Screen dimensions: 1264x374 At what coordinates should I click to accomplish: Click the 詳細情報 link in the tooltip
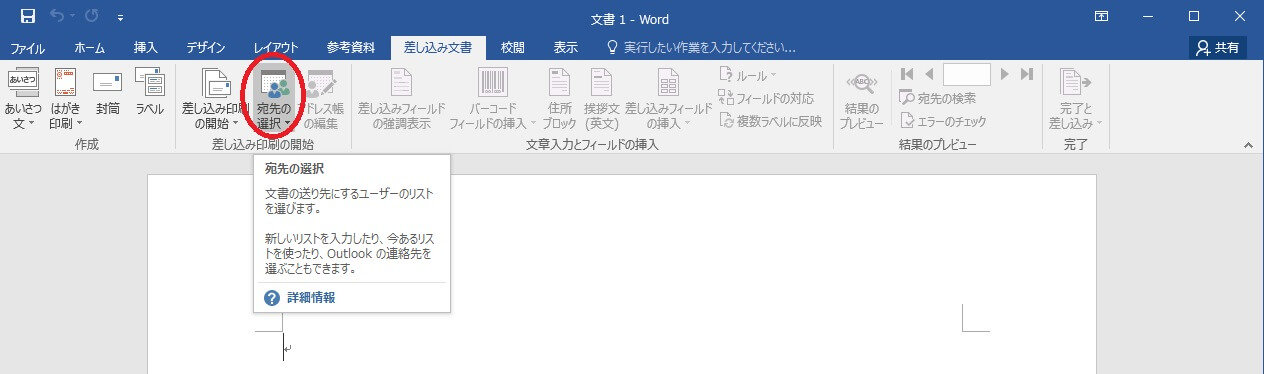(311, 298)
